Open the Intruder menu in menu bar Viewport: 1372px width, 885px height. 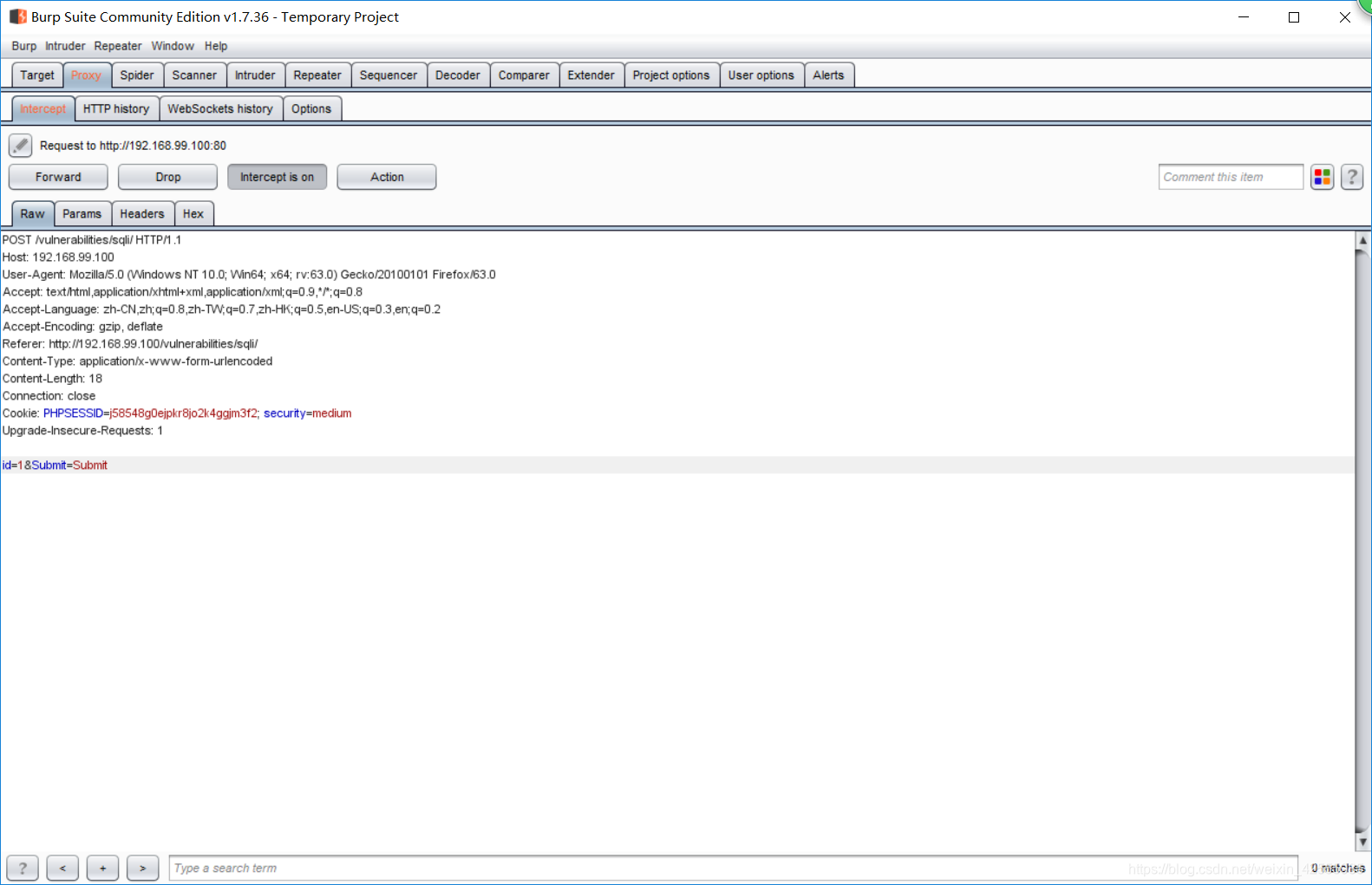pos(65,46)
